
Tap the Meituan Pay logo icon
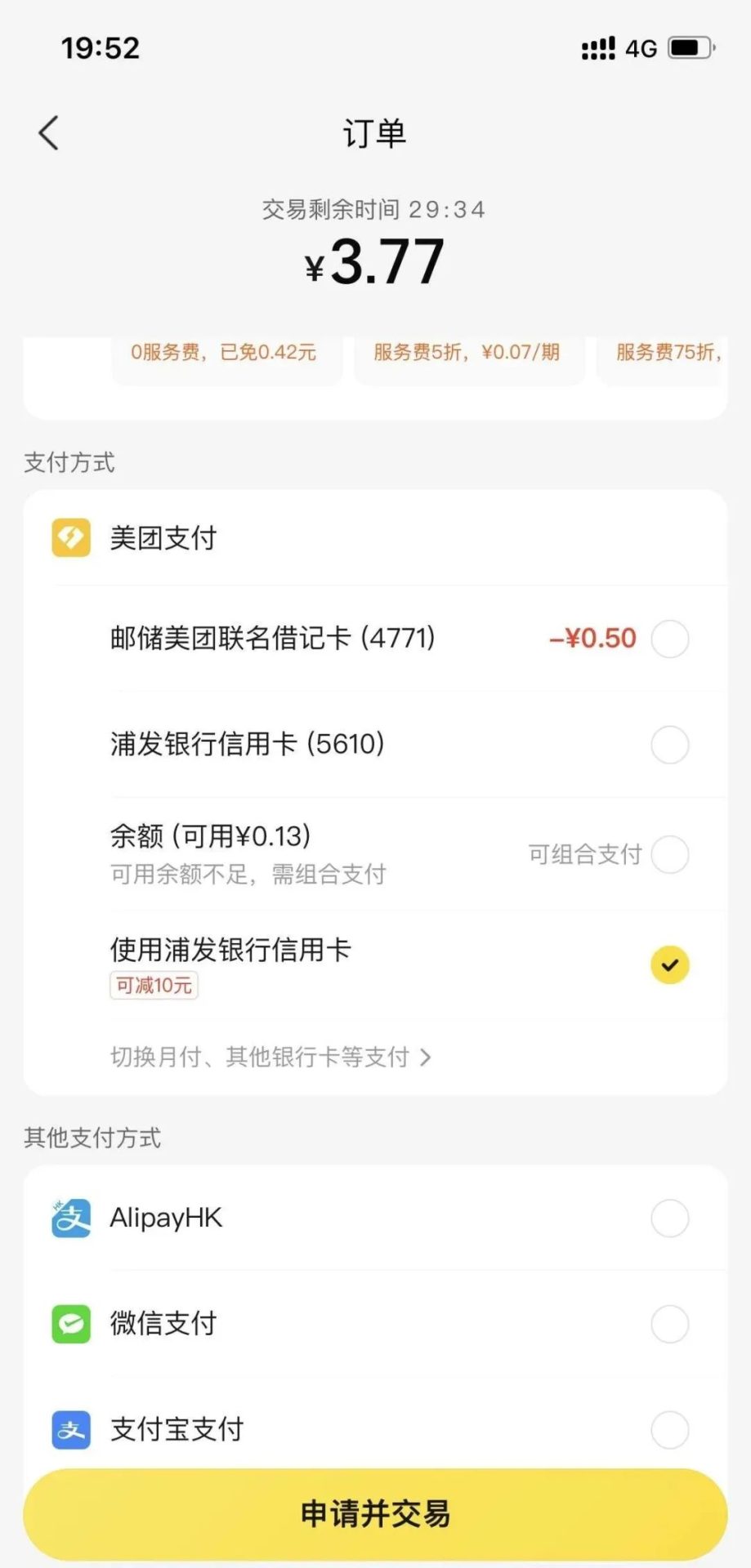(x=71, y=538)
